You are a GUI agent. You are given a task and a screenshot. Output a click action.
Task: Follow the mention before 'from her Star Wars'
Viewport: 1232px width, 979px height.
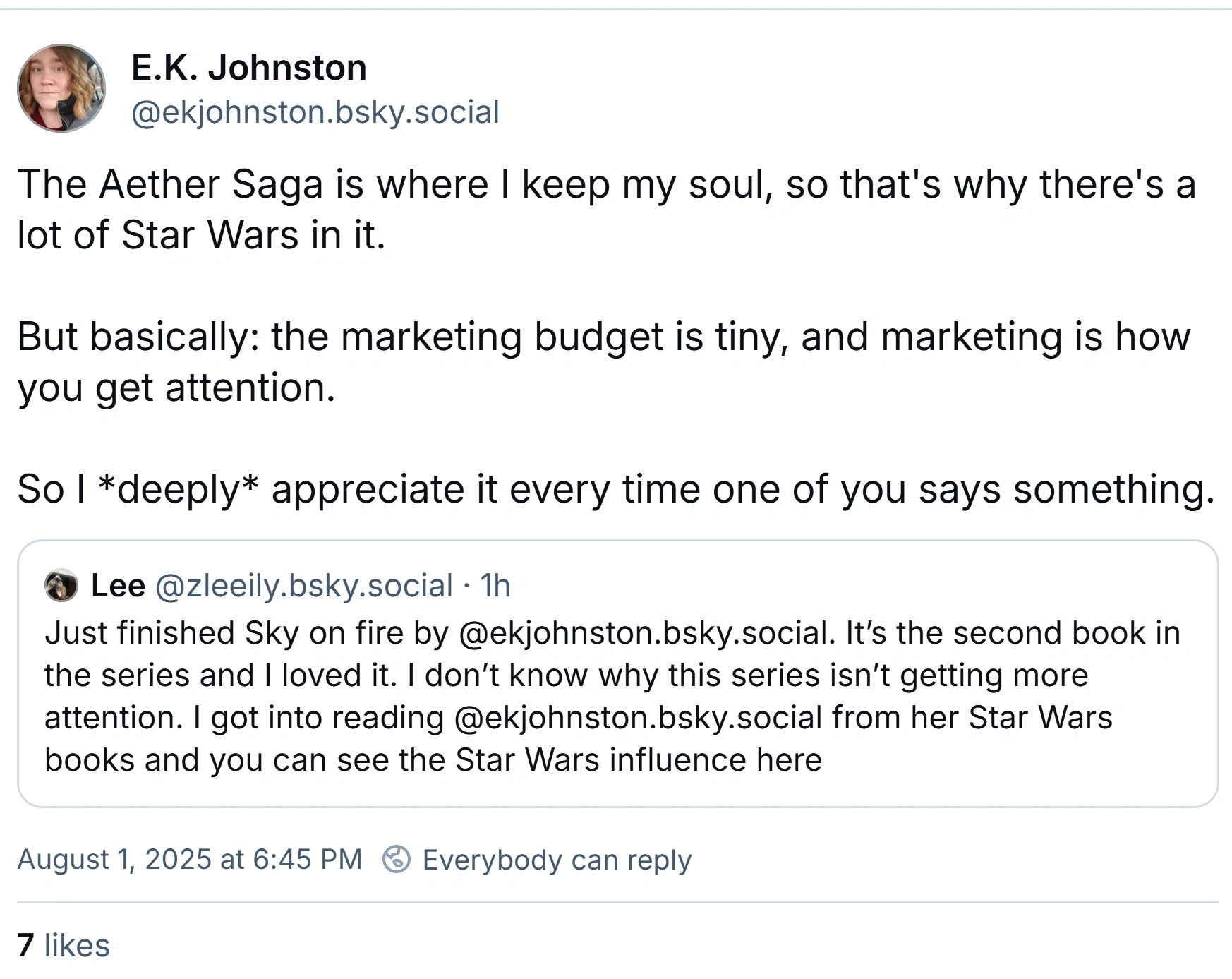coord(638,717)
